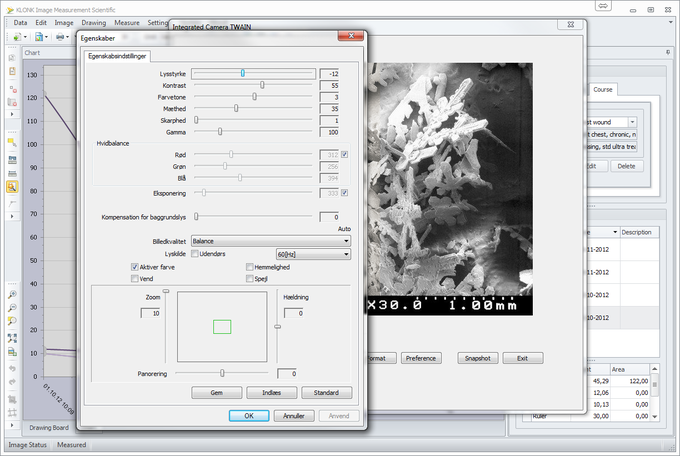
Task: Click the pin icon on right panel
Action: point(668,52)
